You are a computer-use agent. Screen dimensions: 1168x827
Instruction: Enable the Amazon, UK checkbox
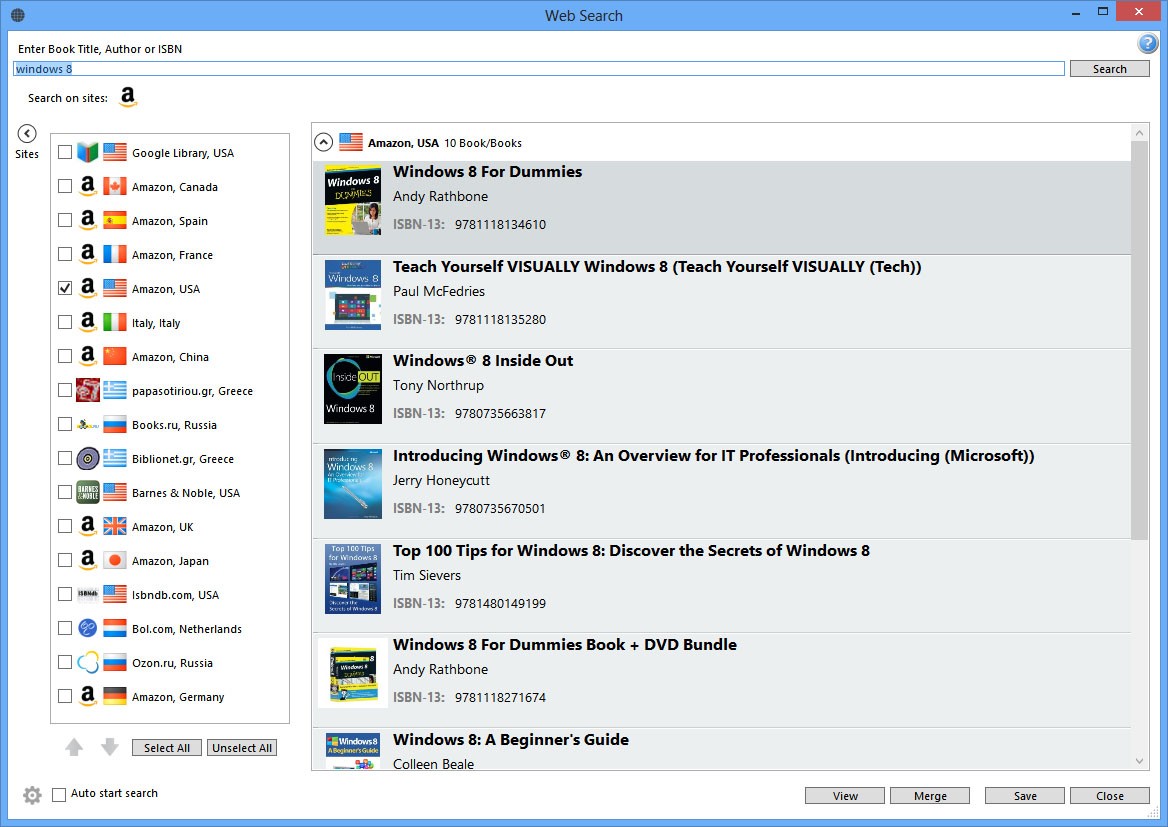tap(65, 527)
